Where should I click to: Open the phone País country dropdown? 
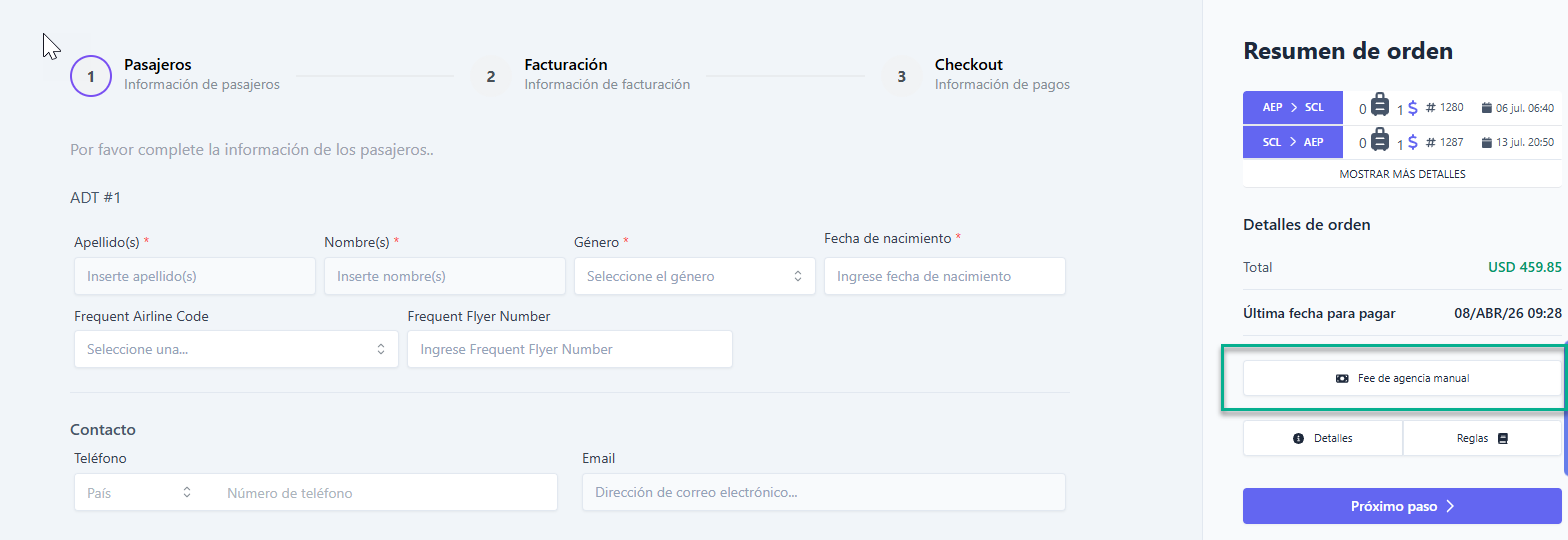138,492
